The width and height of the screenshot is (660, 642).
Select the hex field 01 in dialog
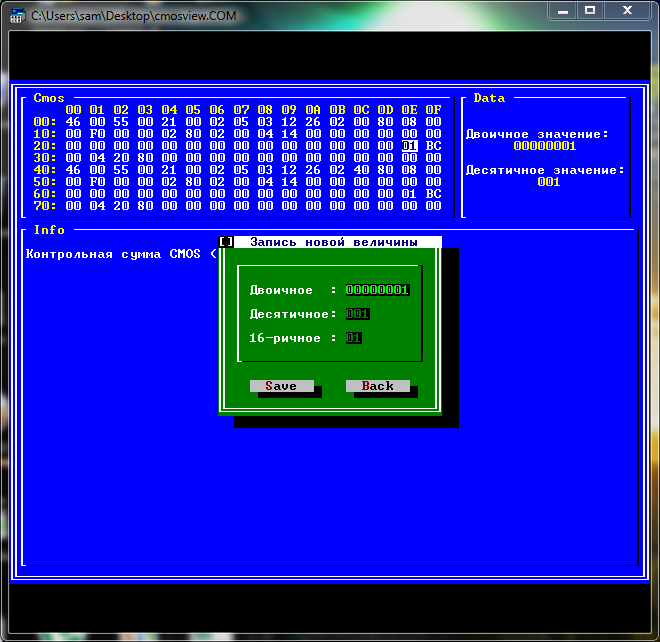[353, 338]
